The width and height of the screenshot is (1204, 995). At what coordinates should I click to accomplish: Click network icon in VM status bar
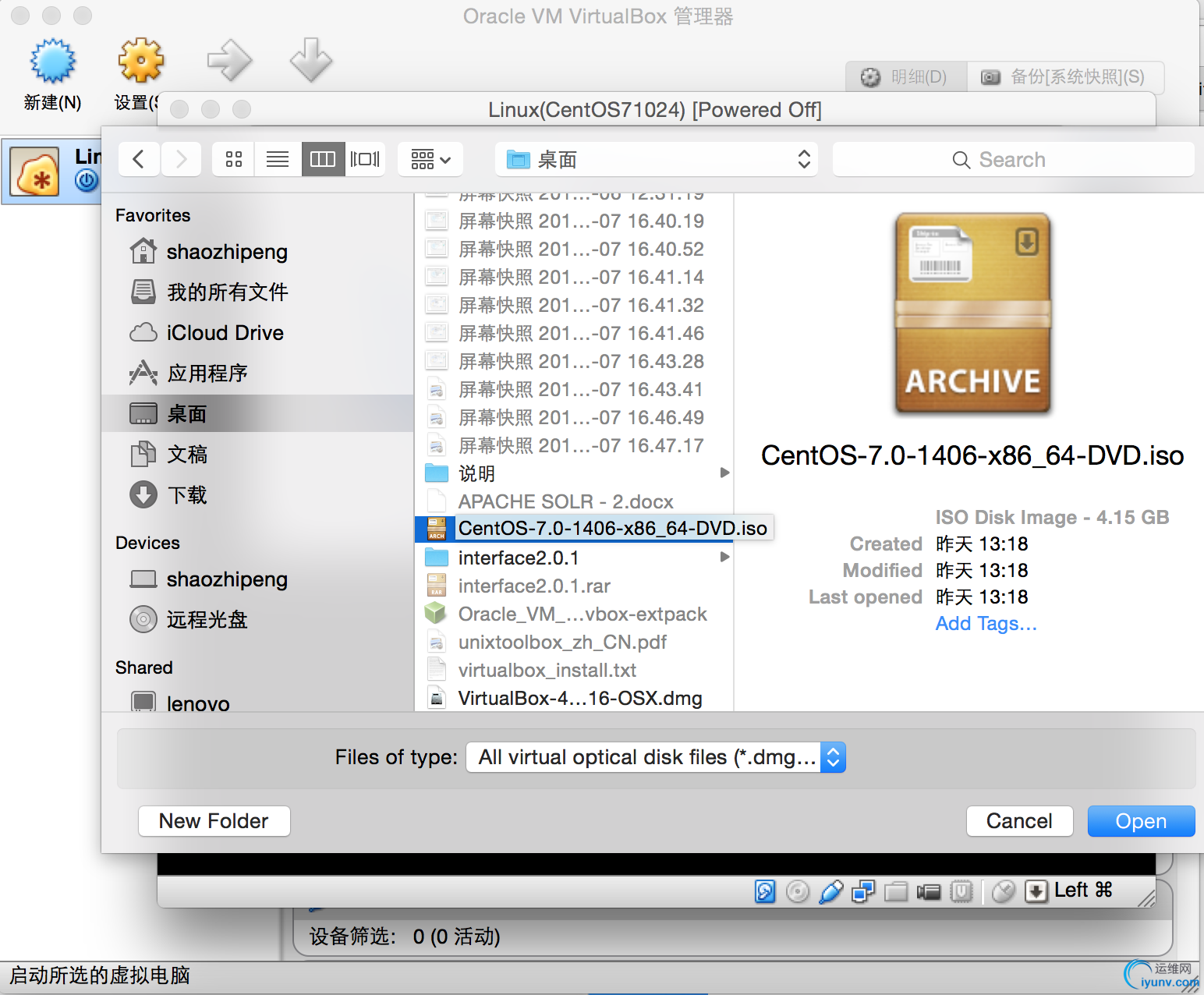[863, 891]
